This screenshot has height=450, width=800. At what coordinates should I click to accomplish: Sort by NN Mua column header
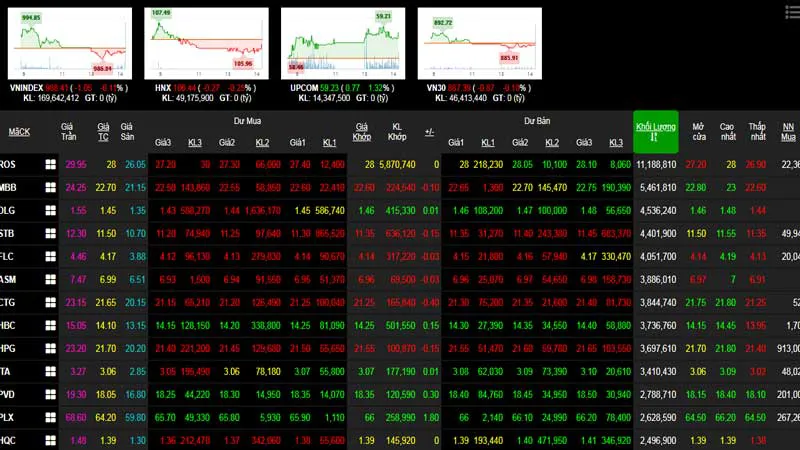tap(788, 132)
